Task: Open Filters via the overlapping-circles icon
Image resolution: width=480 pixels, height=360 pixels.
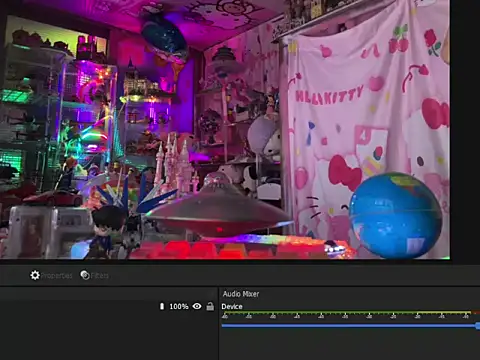Action: [x=85, y=275]
